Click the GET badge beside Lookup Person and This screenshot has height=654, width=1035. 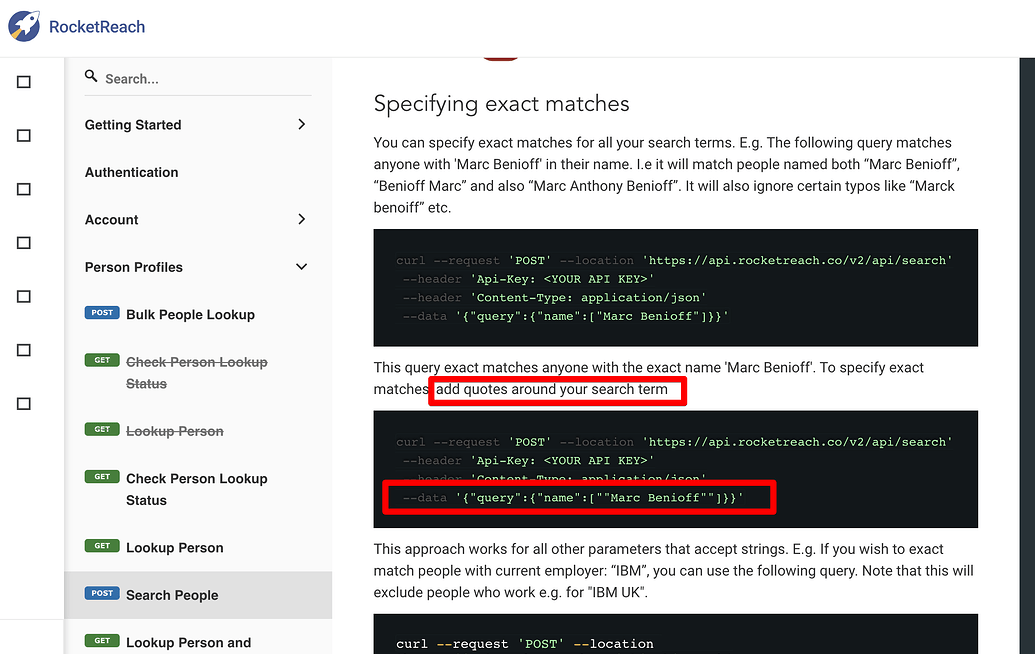pyautogui.click(x=102, y=641)
